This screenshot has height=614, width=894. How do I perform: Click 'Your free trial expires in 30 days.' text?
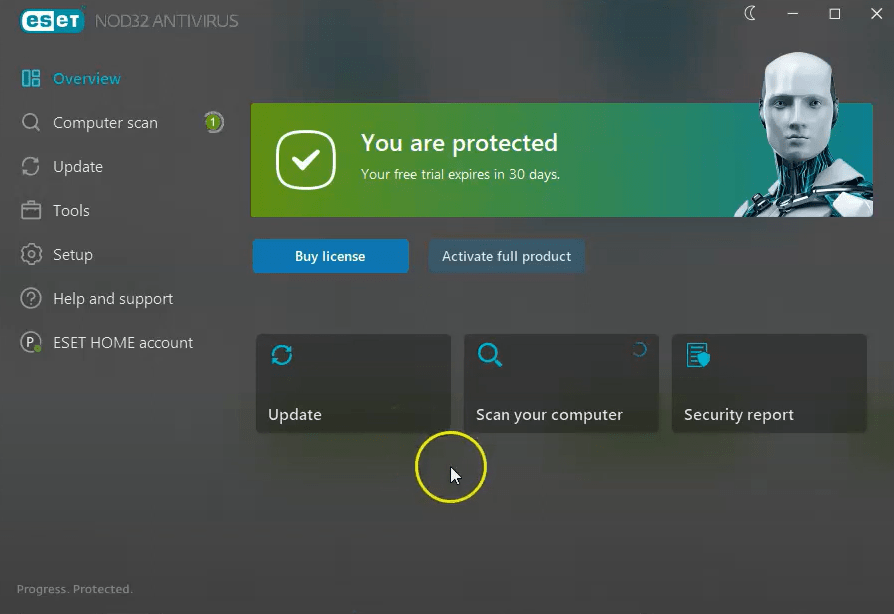460,174
